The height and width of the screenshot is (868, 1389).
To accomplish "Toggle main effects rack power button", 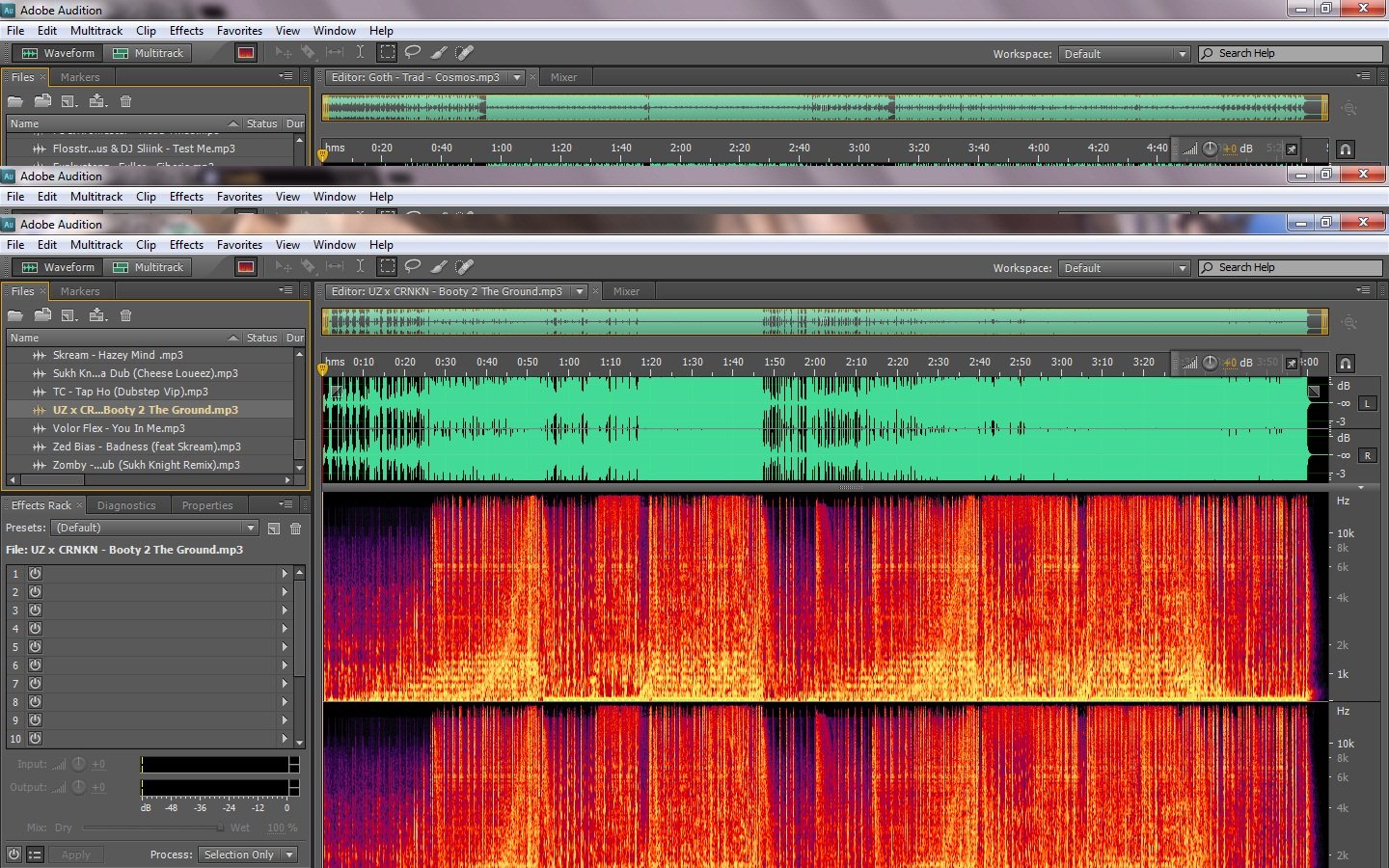I will click(14, 854).
